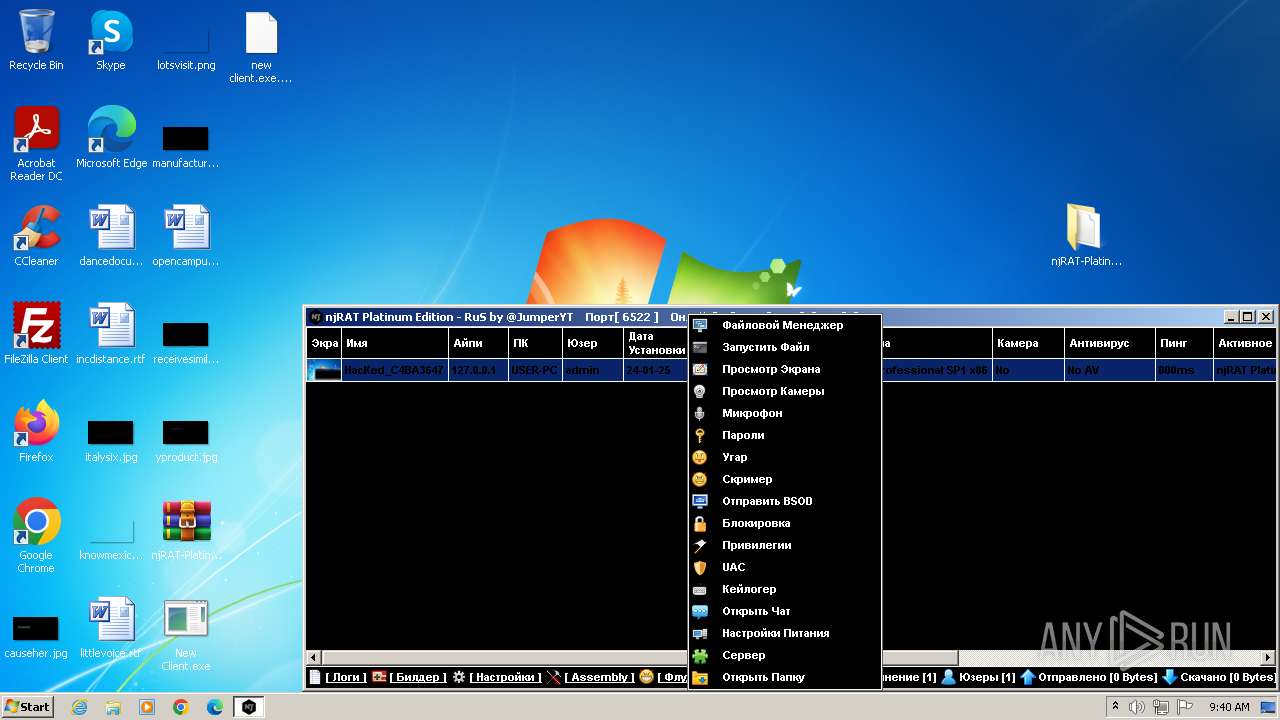Click the Отправлено upload arrow icon
Image resolution: width=1280 pixels, height=720 pixels.
tap(1027, 677)
